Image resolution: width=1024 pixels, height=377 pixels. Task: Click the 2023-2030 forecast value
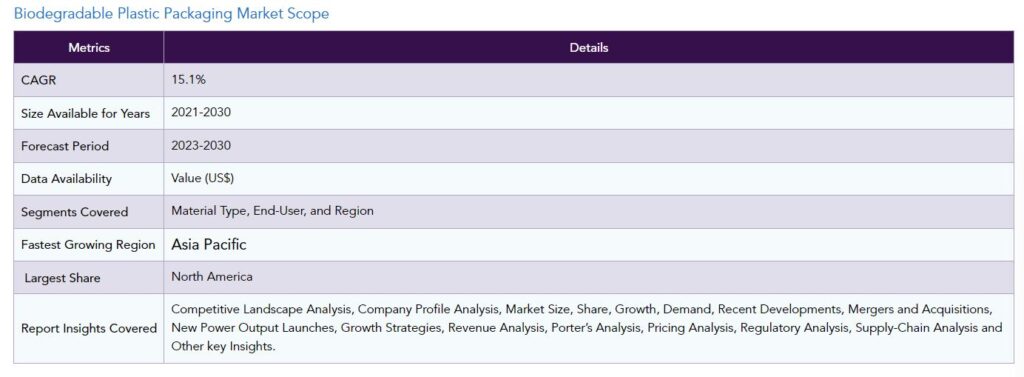201,145
